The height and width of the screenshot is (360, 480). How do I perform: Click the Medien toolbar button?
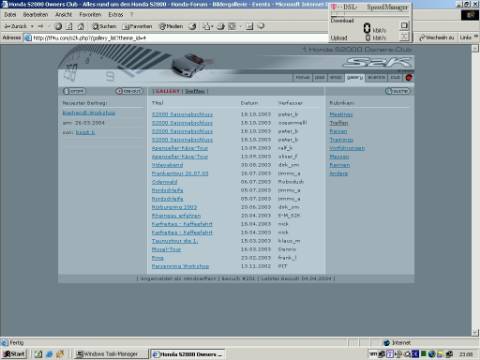pyautogui.click(x=171, y=26)
